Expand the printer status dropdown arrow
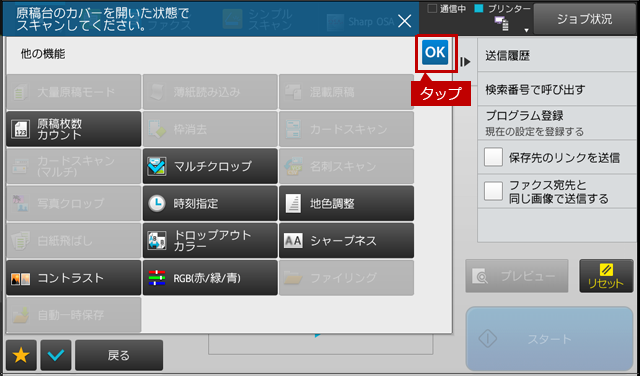 tap(526, 30)
